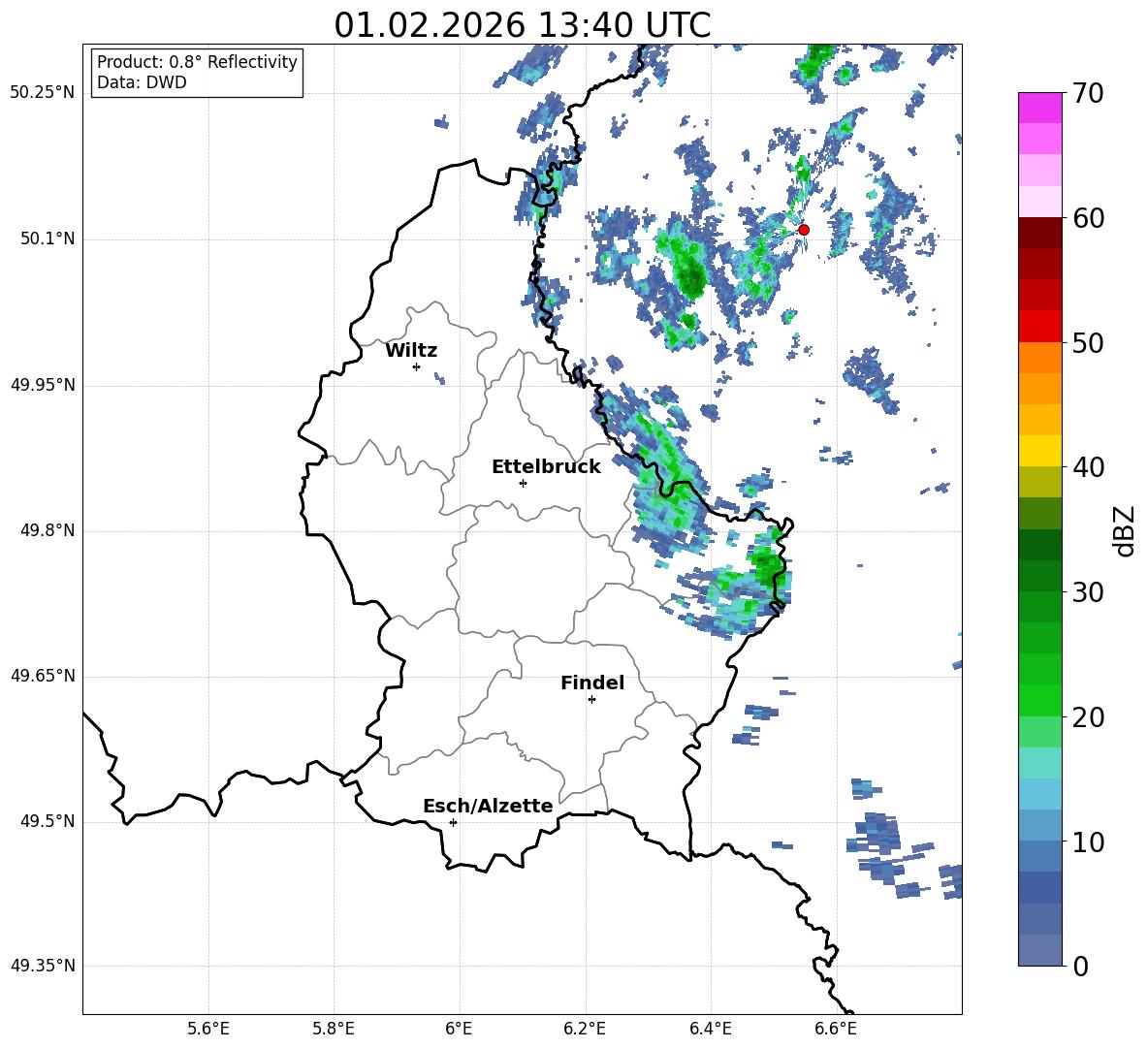Viewport: 1148px width, 1048px height.
Task: Click the 'Findel' city label
Action: click(x=592, y=683)
